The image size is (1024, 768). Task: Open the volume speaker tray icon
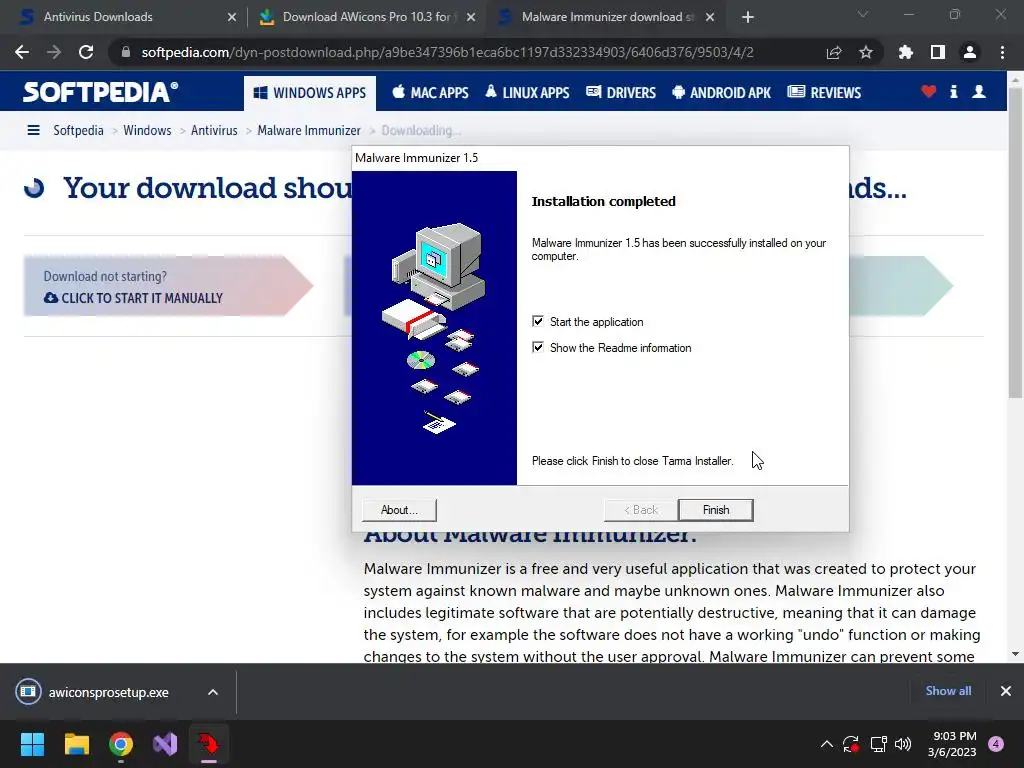(903, 744)
